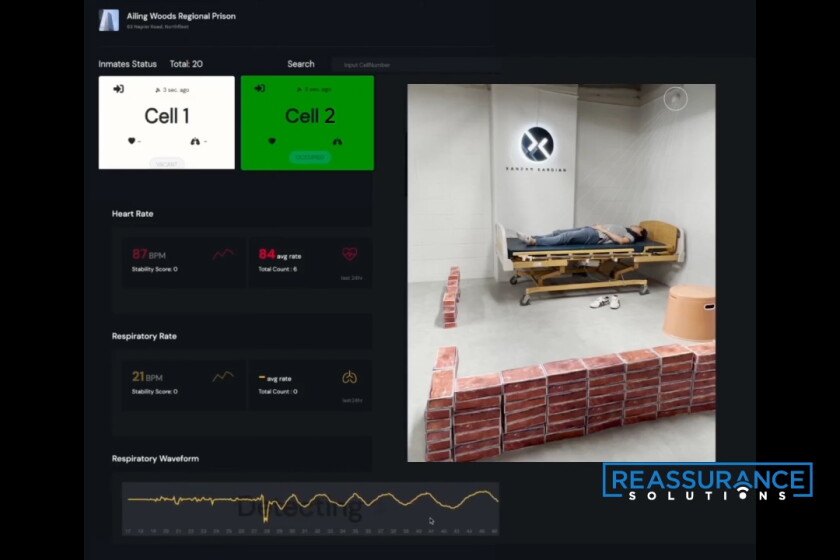Click the '87 BPM' heart rate value

point(148,254)
